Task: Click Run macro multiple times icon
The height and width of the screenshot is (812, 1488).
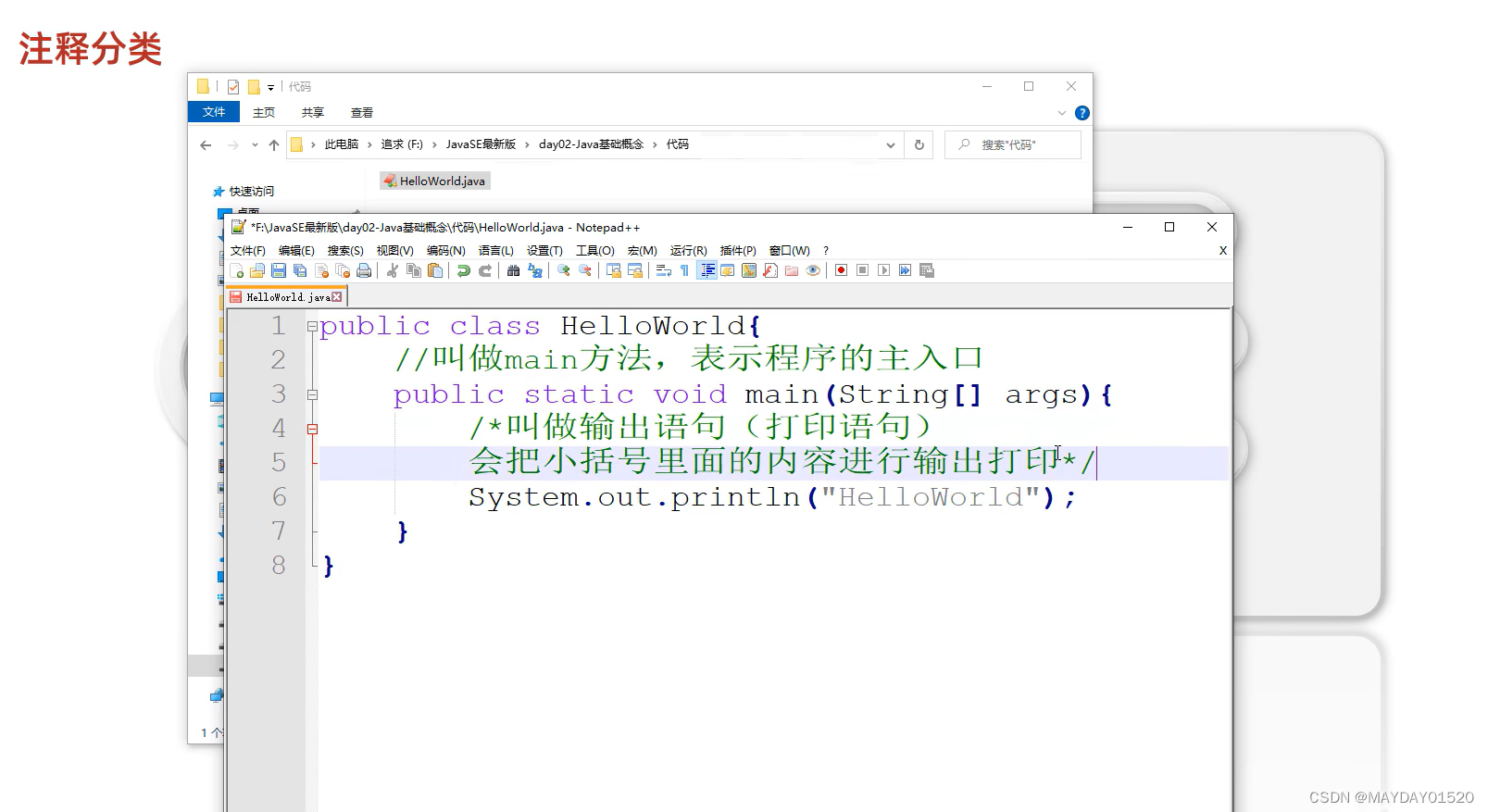Action: tap(905, 270)
